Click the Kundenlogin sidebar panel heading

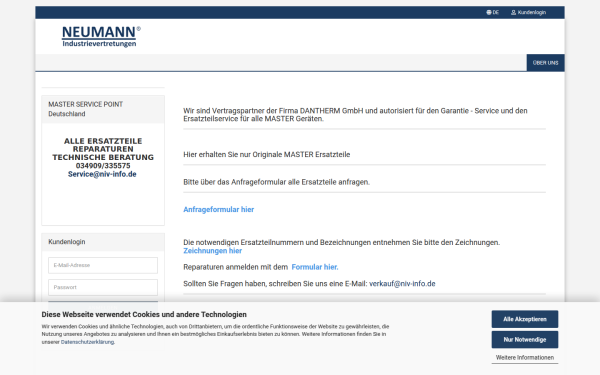tap(67, 242)
